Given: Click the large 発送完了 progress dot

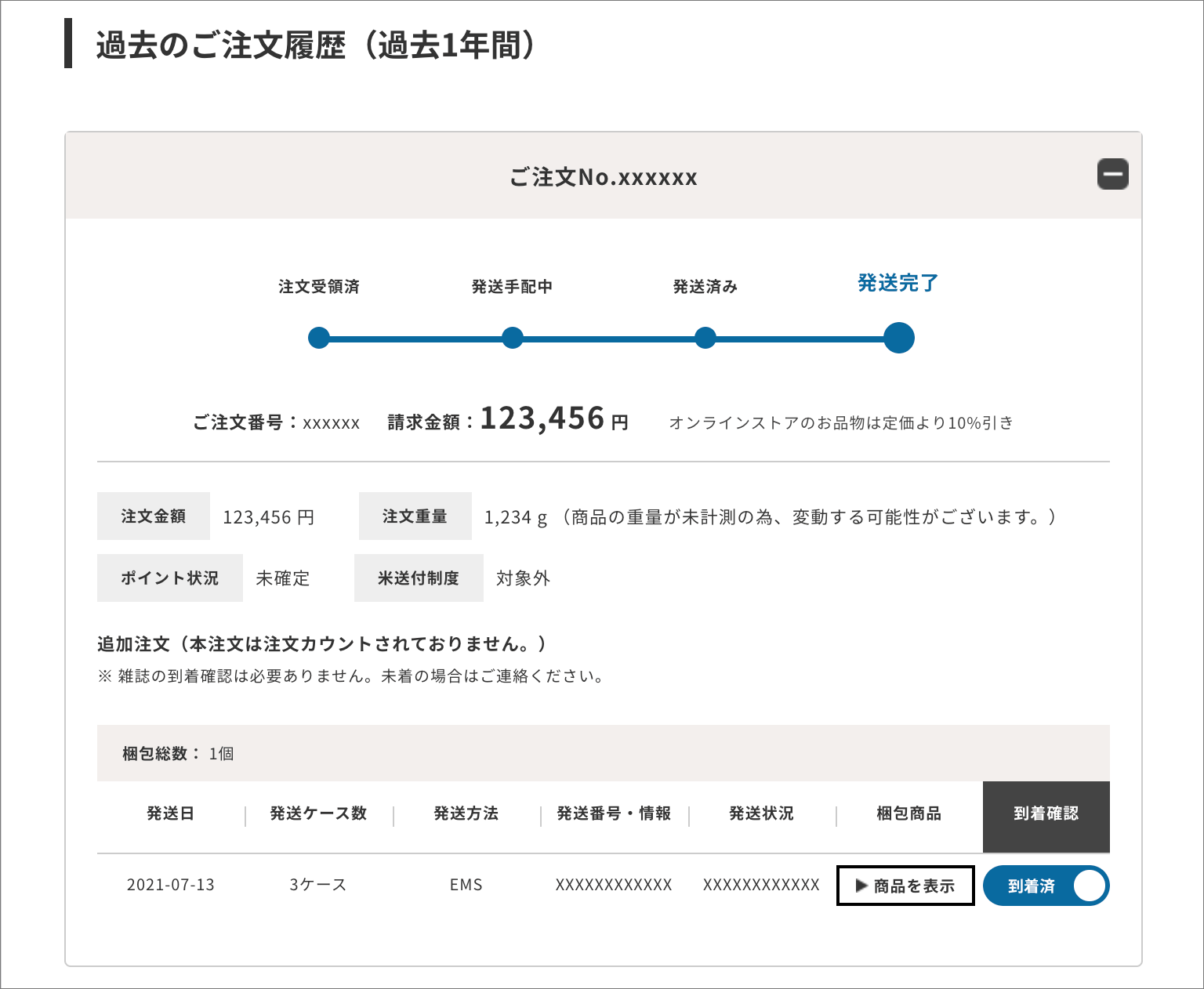Looking at the screenshot, I should (x=898, y=338).
